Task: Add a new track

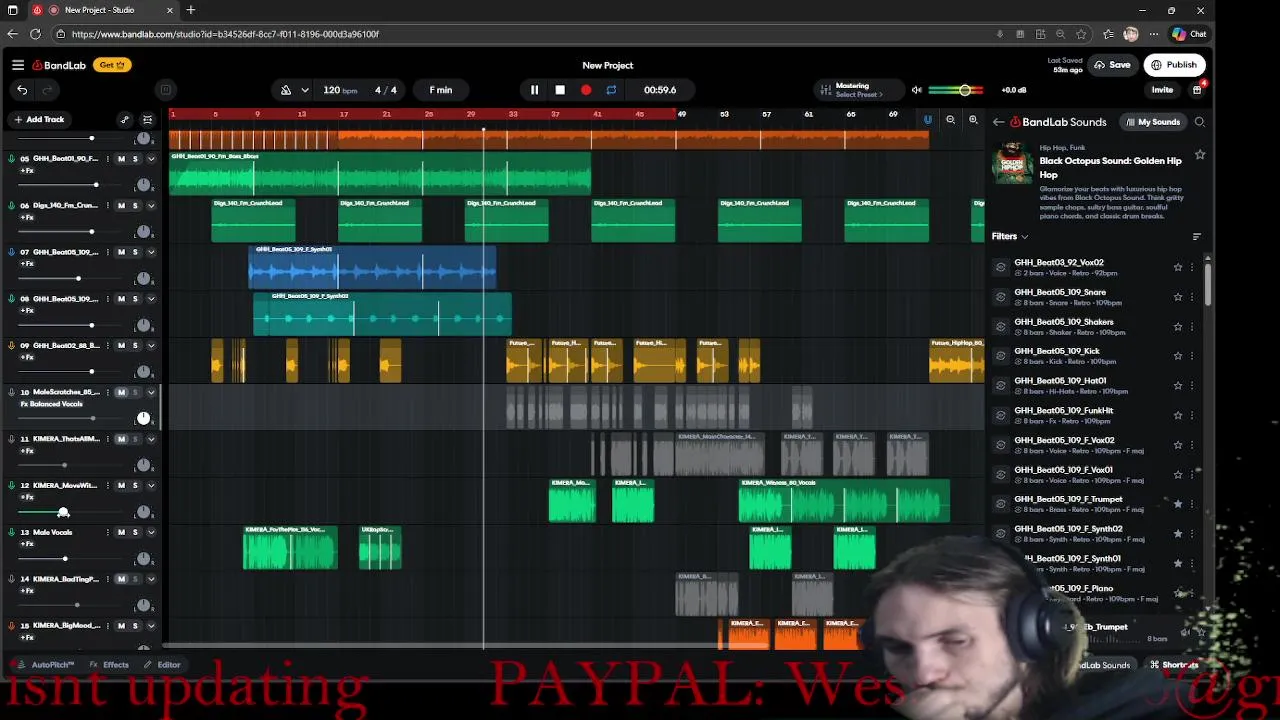Action: pyautogui.click(x=40, y=119)
